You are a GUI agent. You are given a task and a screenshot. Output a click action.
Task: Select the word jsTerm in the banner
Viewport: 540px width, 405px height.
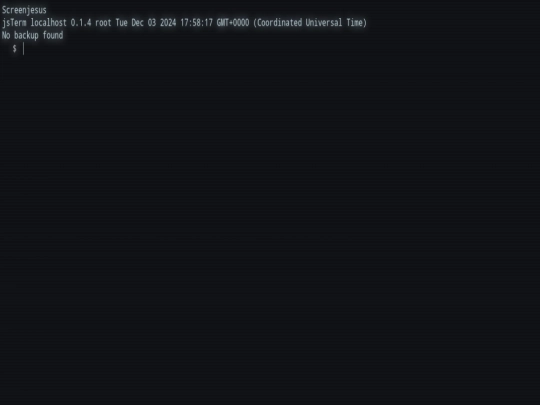[x=14, y=23]
